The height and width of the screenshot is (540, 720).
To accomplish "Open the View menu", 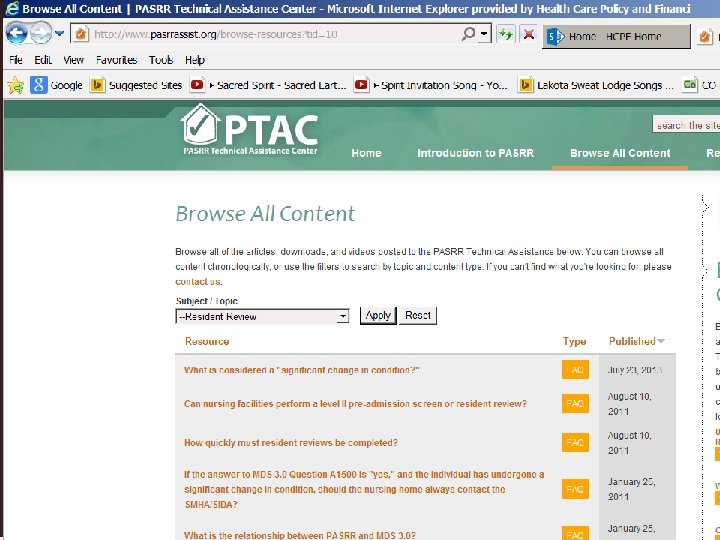I will 73,60.
